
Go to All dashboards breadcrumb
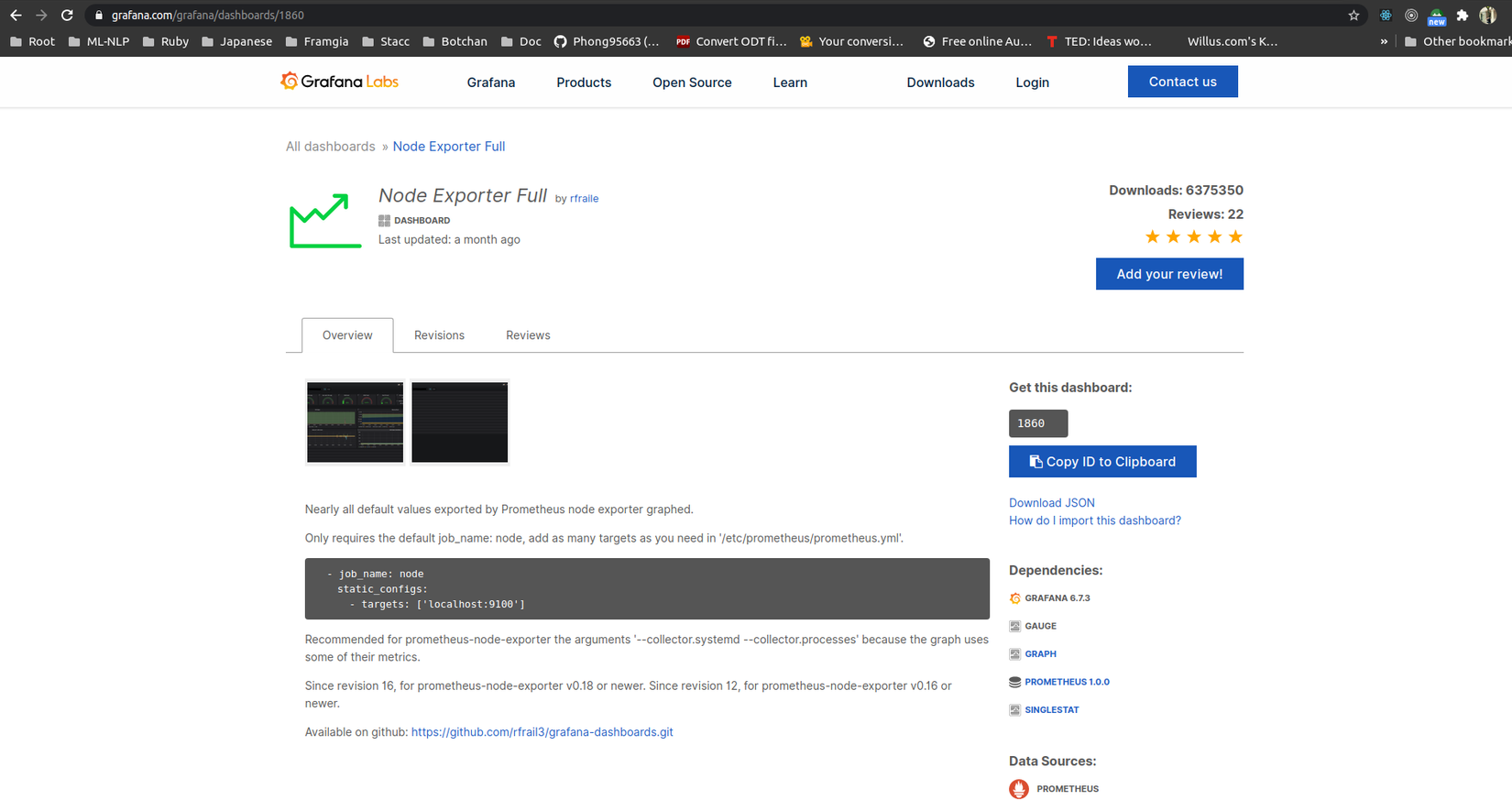[x=331, y=147]
